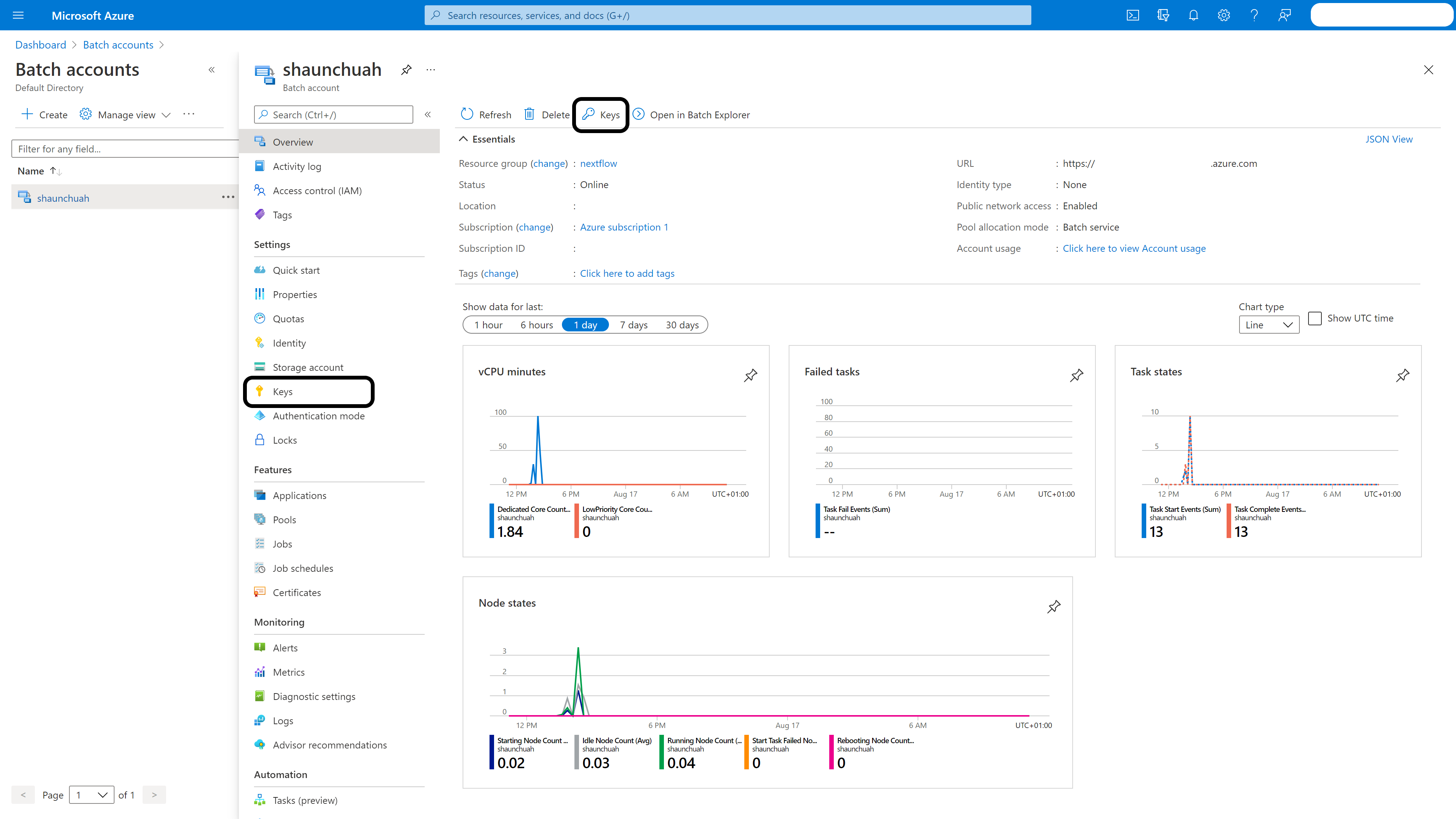Screen dimensions: 1456x819
Task: Focus the global search resources box
Action: [x=728, y=15]
